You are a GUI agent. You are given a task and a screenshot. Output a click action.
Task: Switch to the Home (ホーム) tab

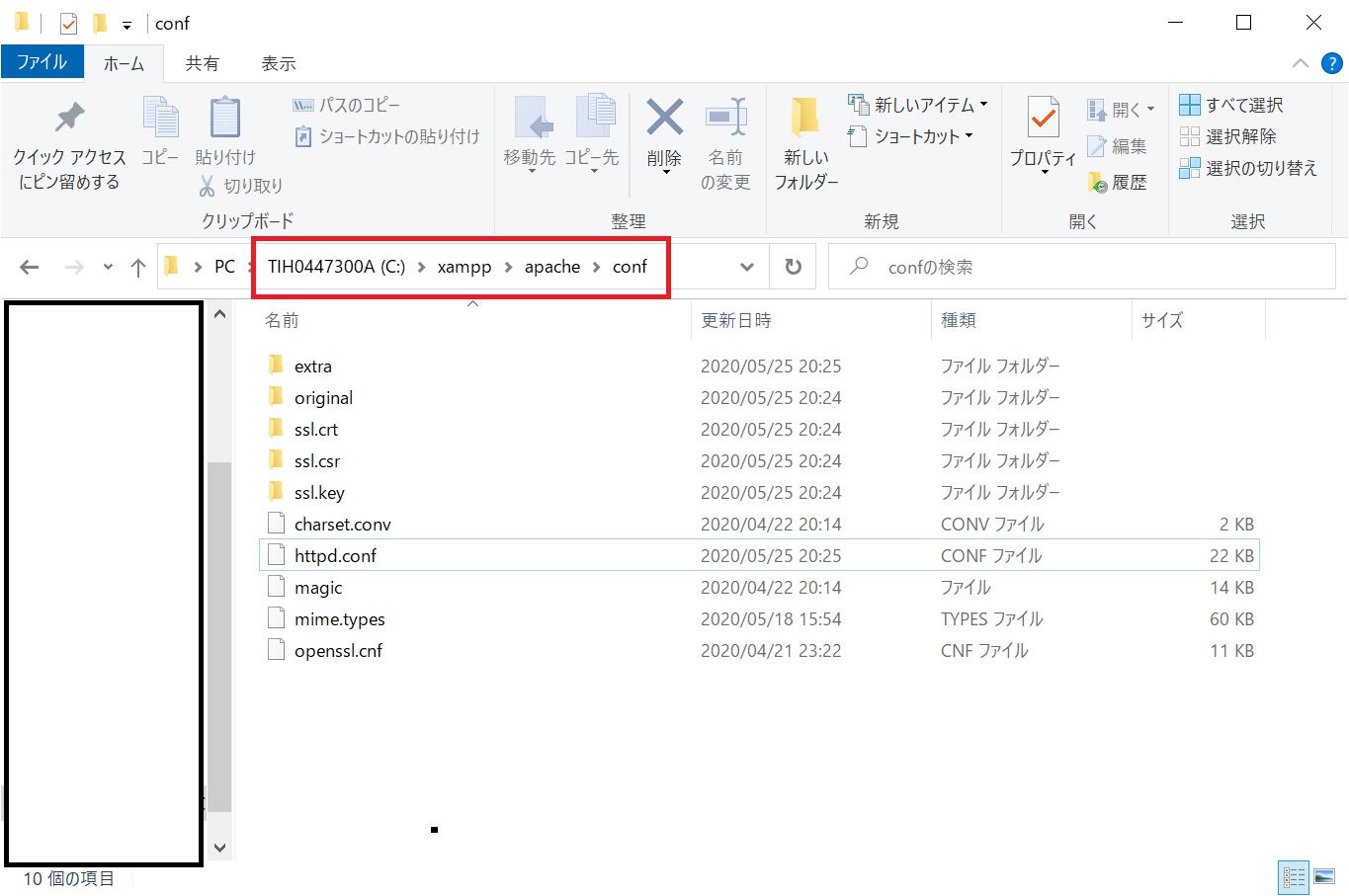click(125, 64)
